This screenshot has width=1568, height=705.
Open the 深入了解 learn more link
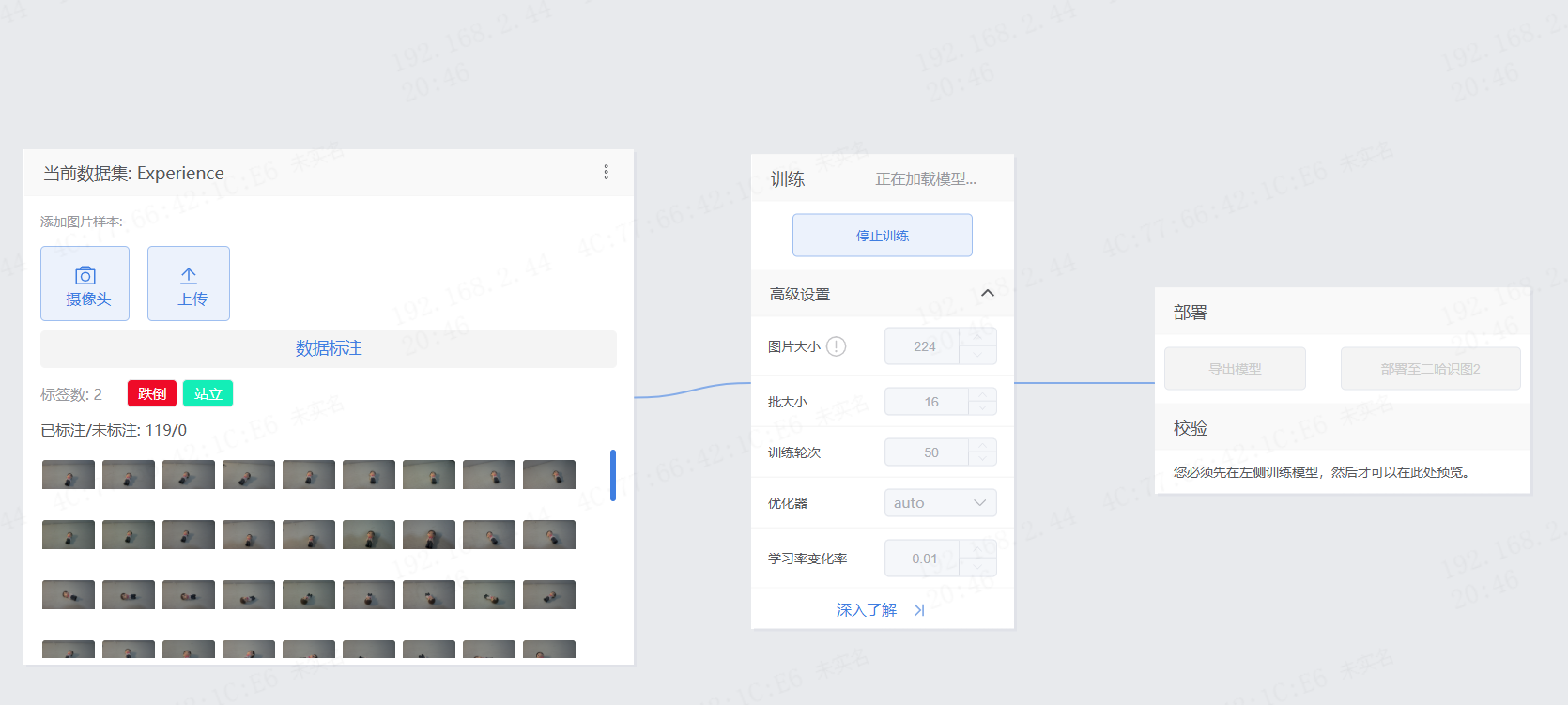(x=867, y=610)
